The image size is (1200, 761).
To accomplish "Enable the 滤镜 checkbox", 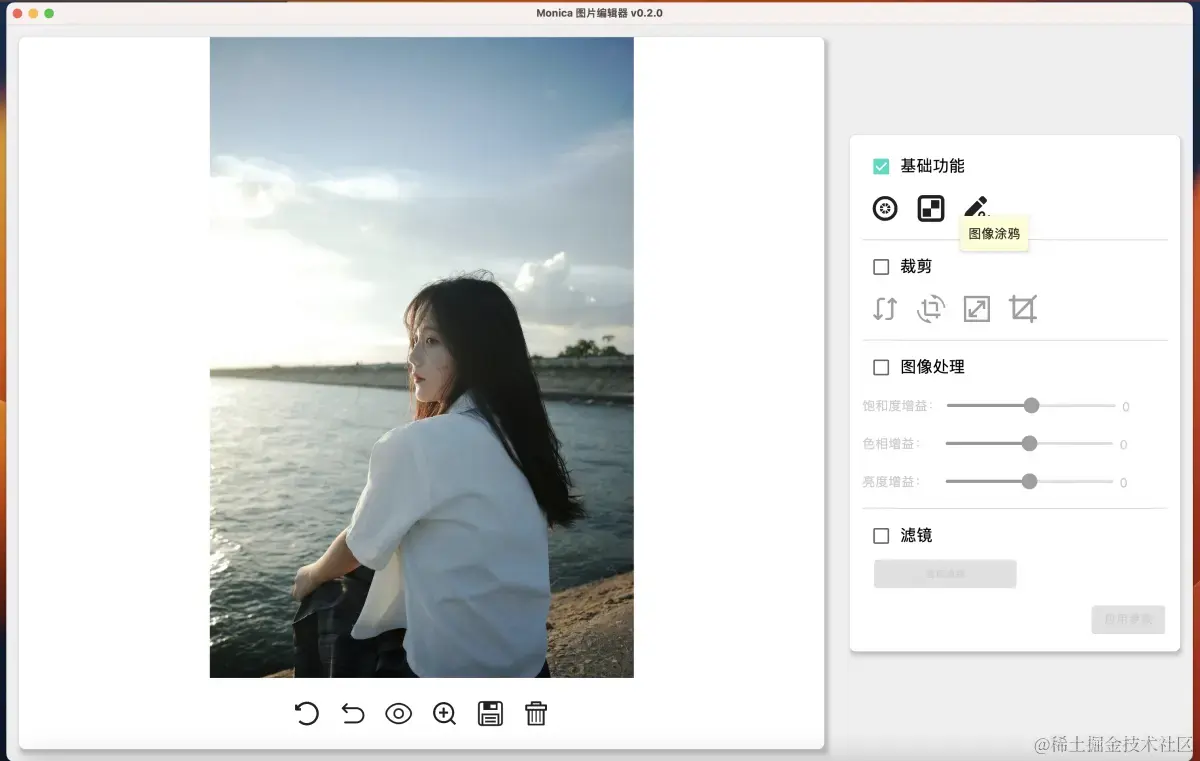I will [881, 536].
